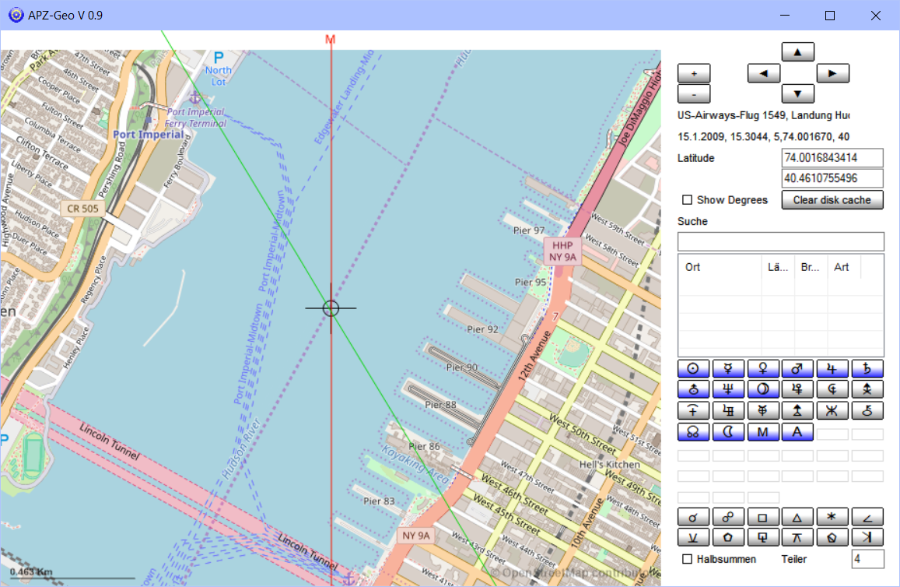Image resolution: width=900 pixels, height=587 pixels.
Task: Select the opposition aspect button
Action: click(x=728, y=517)
